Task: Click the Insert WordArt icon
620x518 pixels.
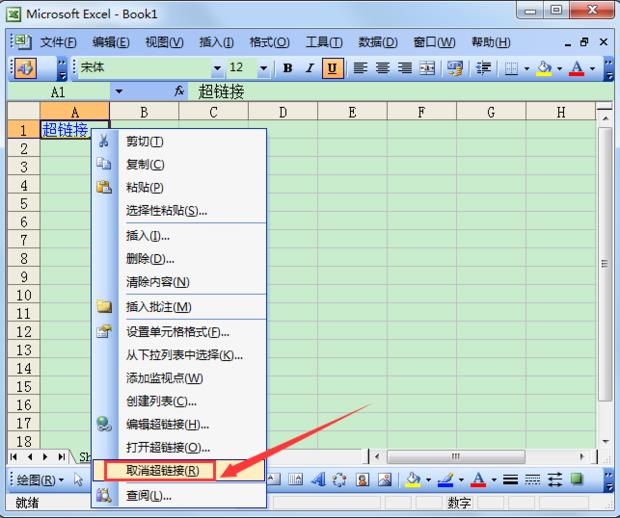Action: 318,480
